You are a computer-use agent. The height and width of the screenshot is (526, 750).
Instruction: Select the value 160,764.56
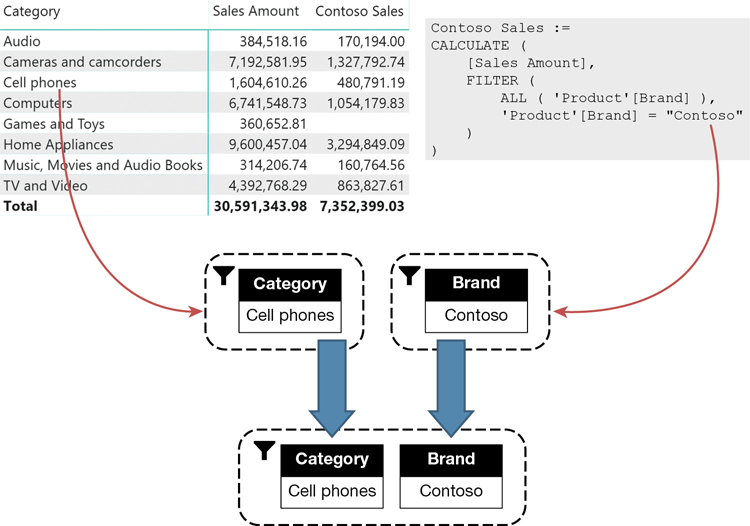pyautogui.click(x=371, y=165)
